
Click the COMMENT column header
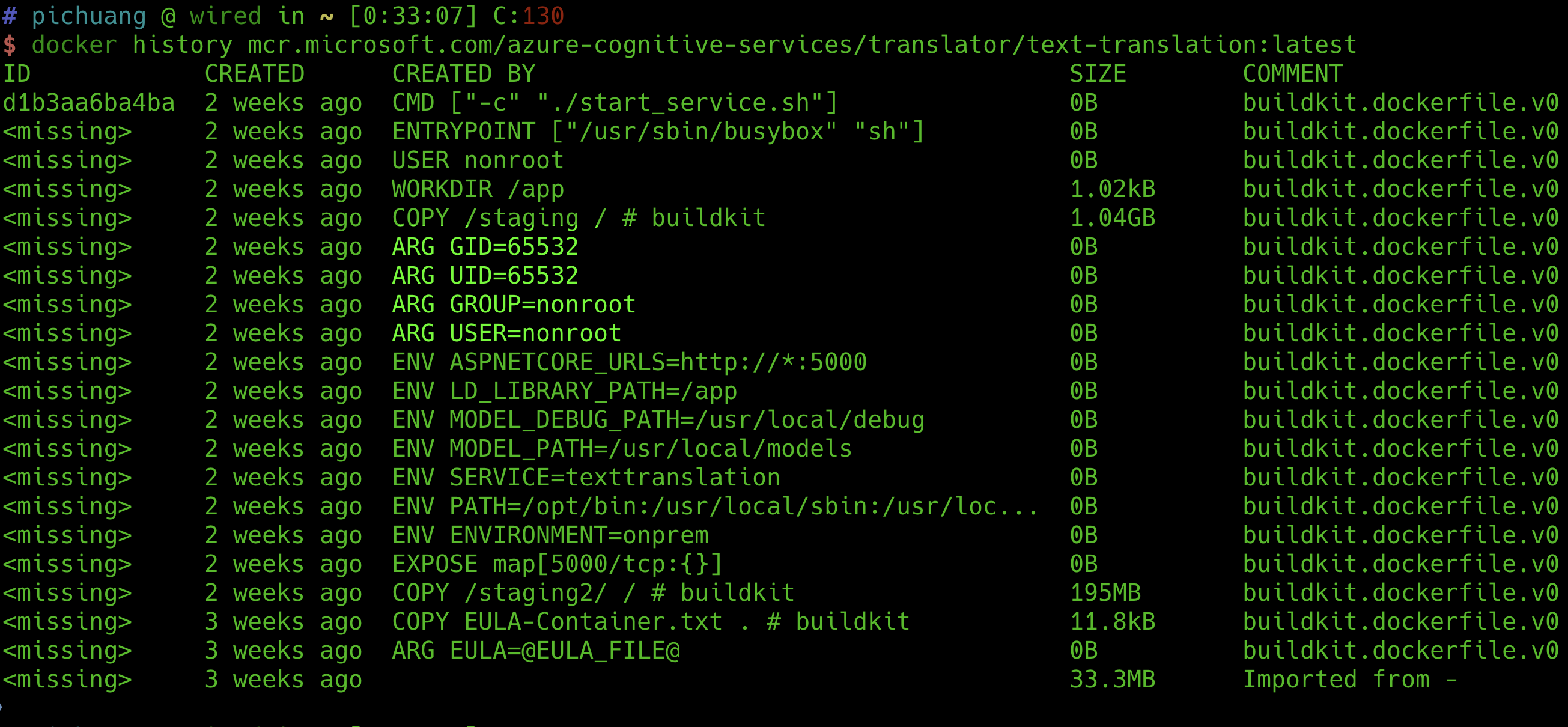(1292, 74)
